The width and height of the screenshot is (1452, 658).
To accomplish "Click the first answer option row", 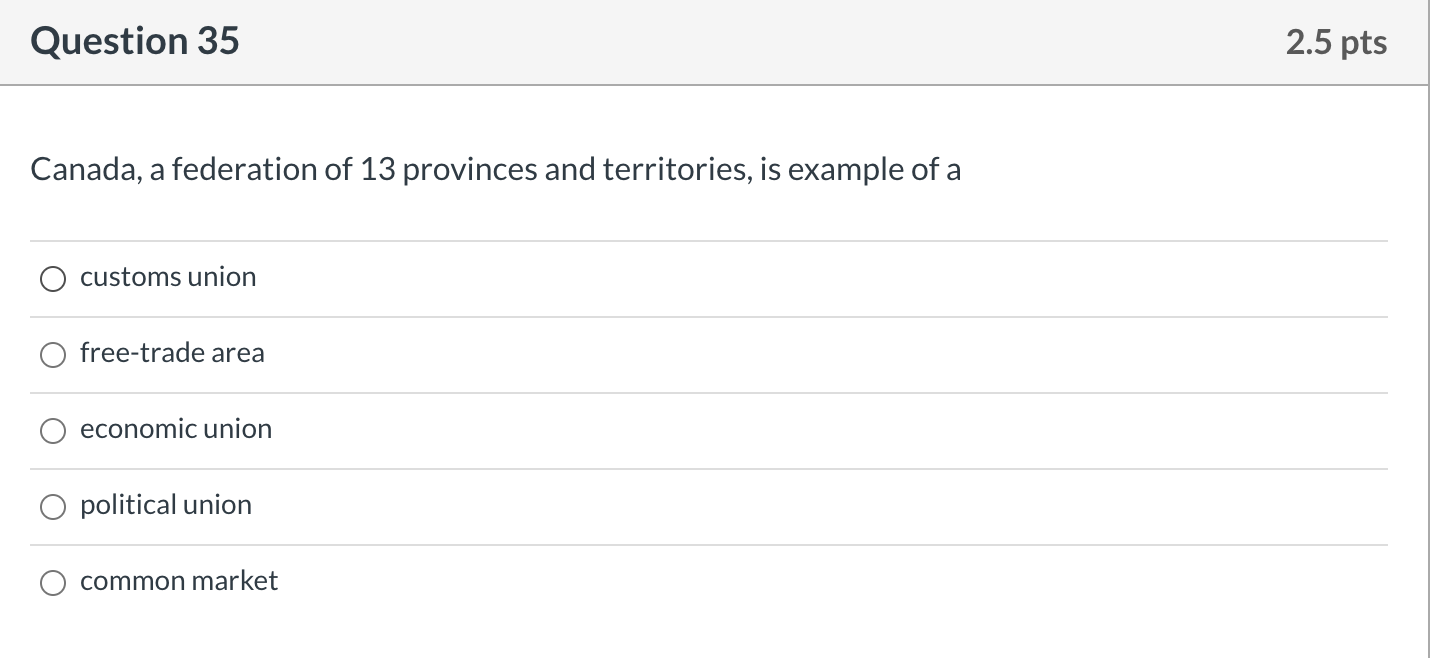I will (700, 278).
